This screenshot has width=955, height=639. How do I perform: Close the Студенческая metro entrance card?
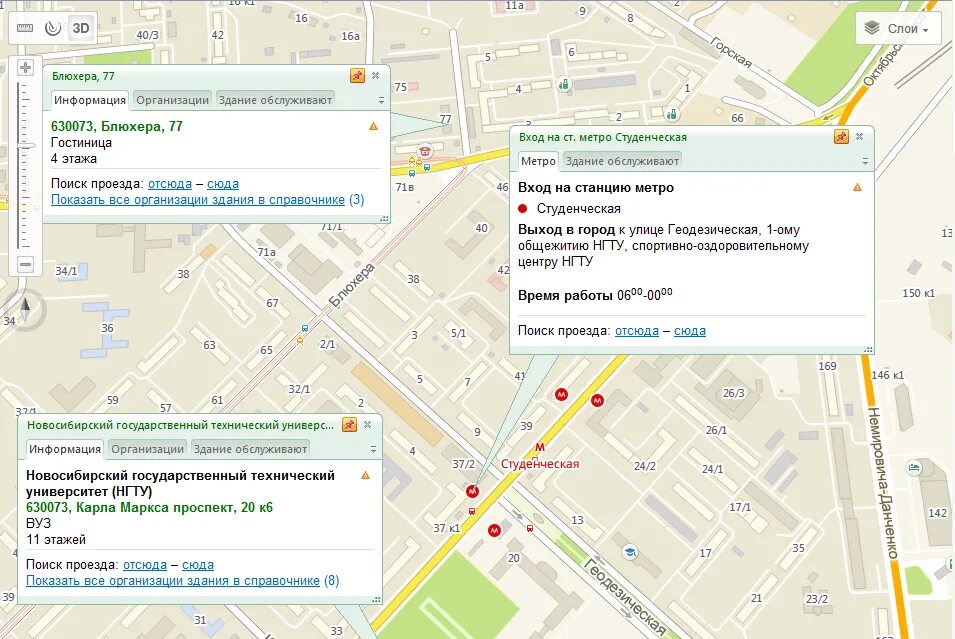(x=859, y=136)
